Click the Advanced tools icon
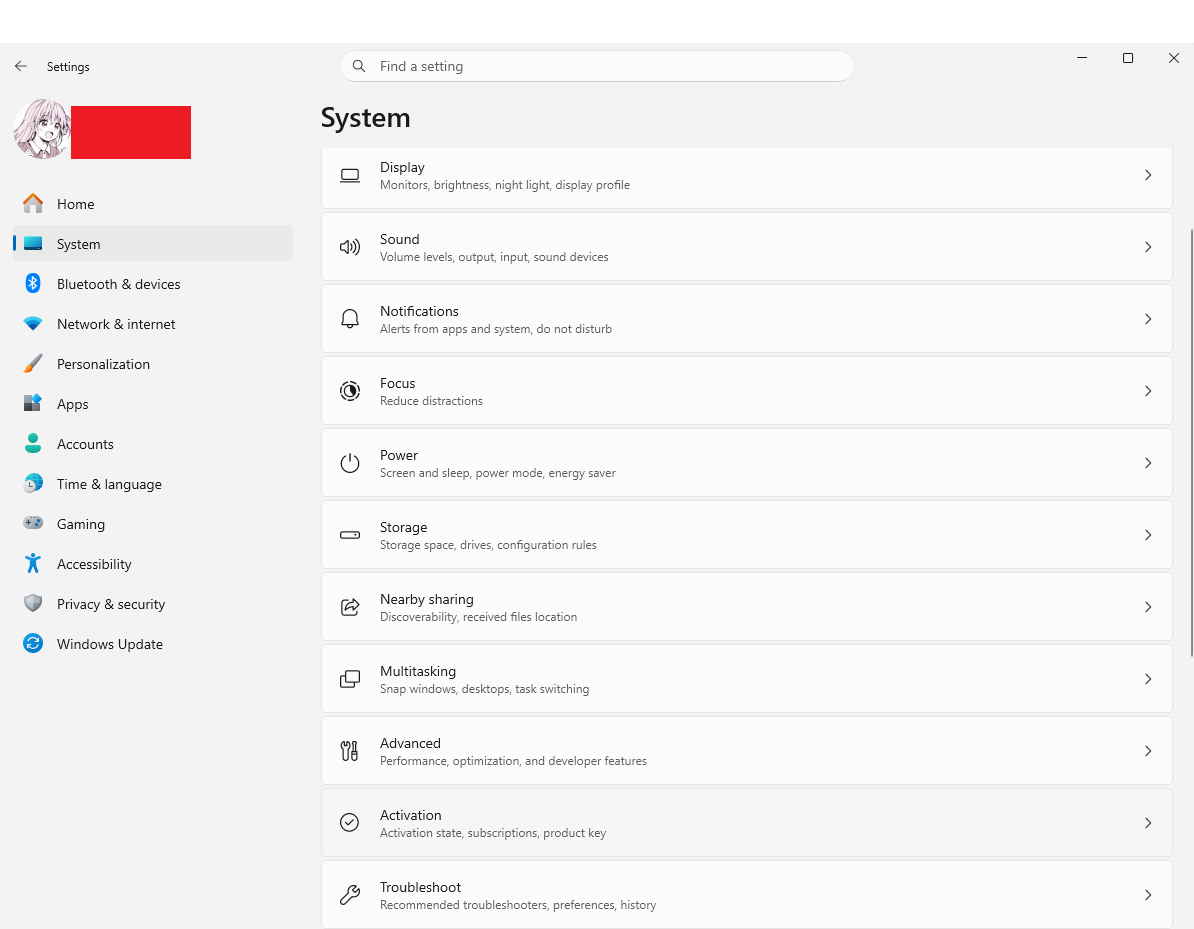 click(x=350, y=751)
